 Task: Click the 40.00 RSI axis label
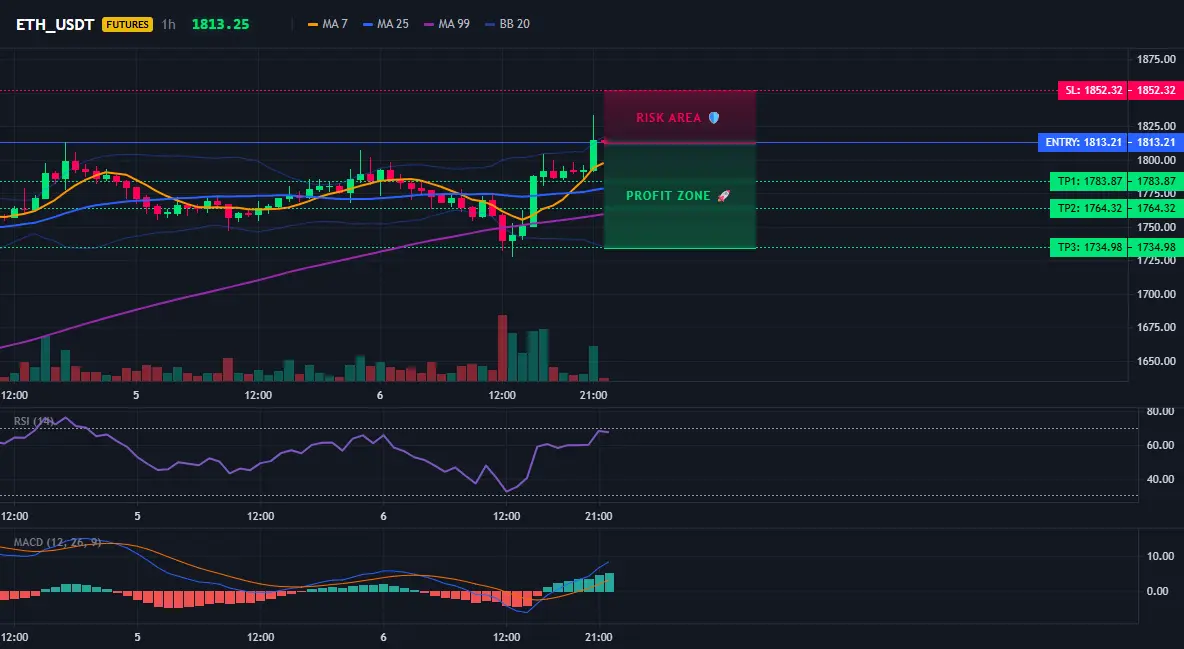(1161, 479)
